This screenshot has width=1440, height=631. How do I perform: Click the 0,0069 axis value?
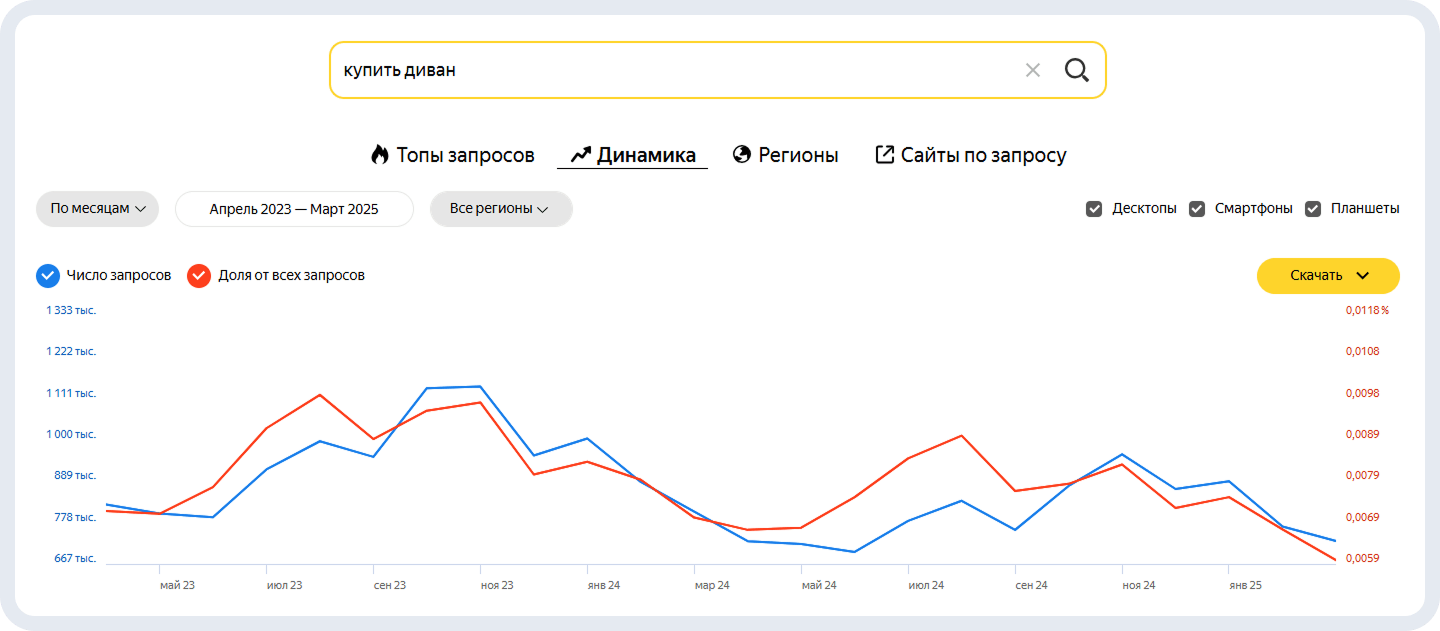tap(1362, 517)
